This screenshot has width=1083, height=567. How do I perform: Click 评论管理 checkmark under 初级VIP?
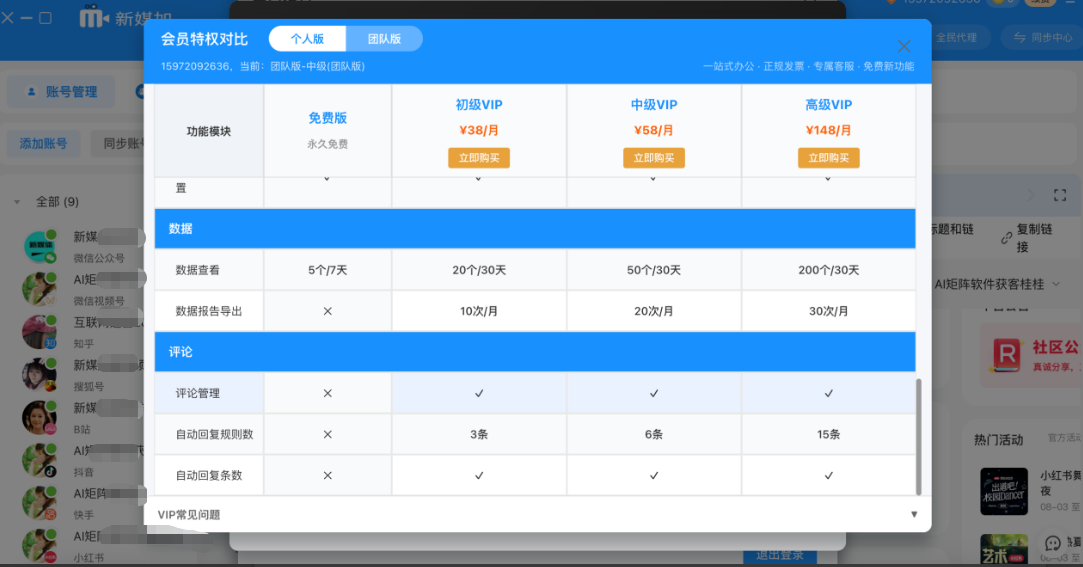(479, 394)
